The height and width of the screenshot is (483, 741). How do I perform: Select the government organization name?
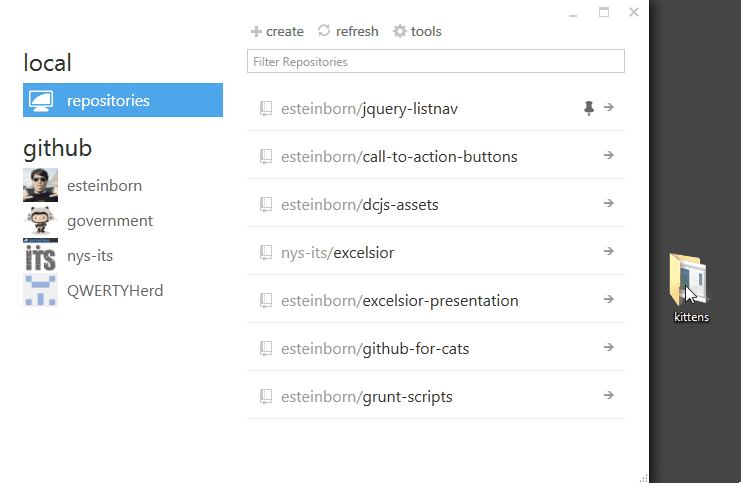click(110, 221)
